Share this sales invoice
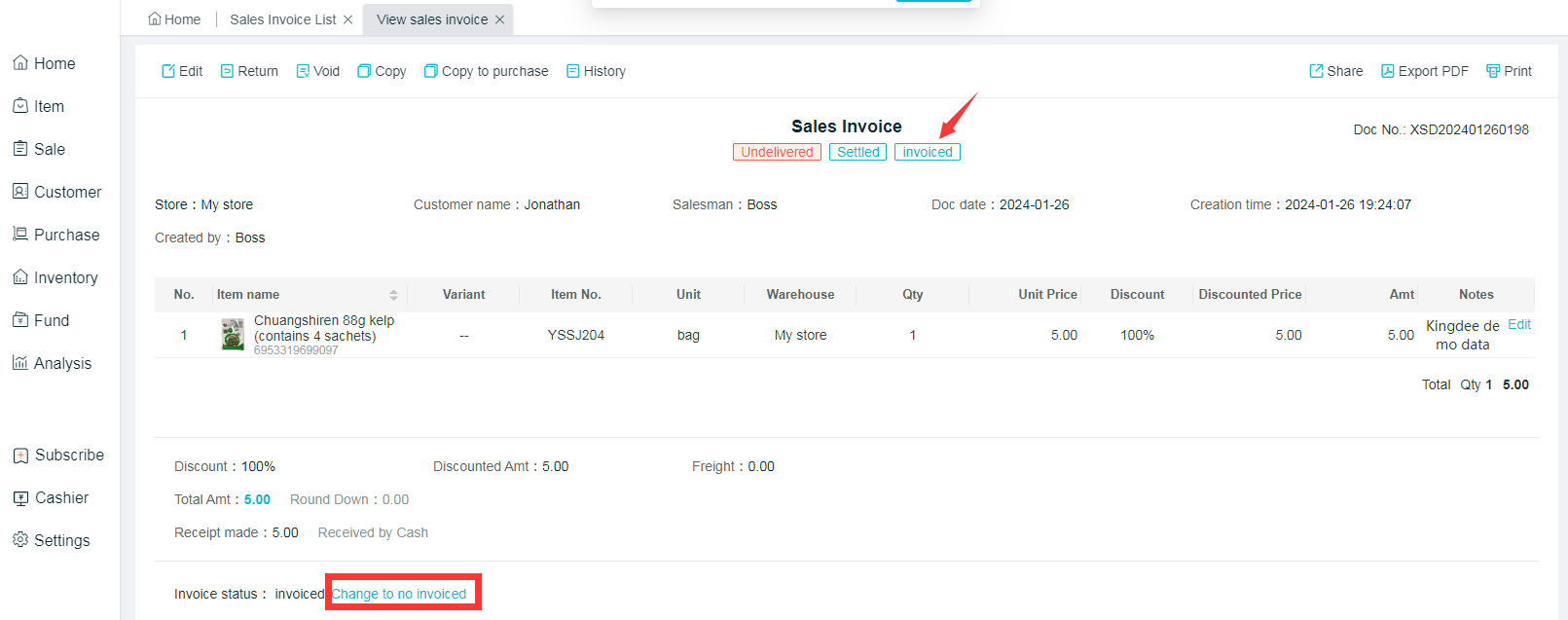1568x620 pixels. [x=1335, y=71]
